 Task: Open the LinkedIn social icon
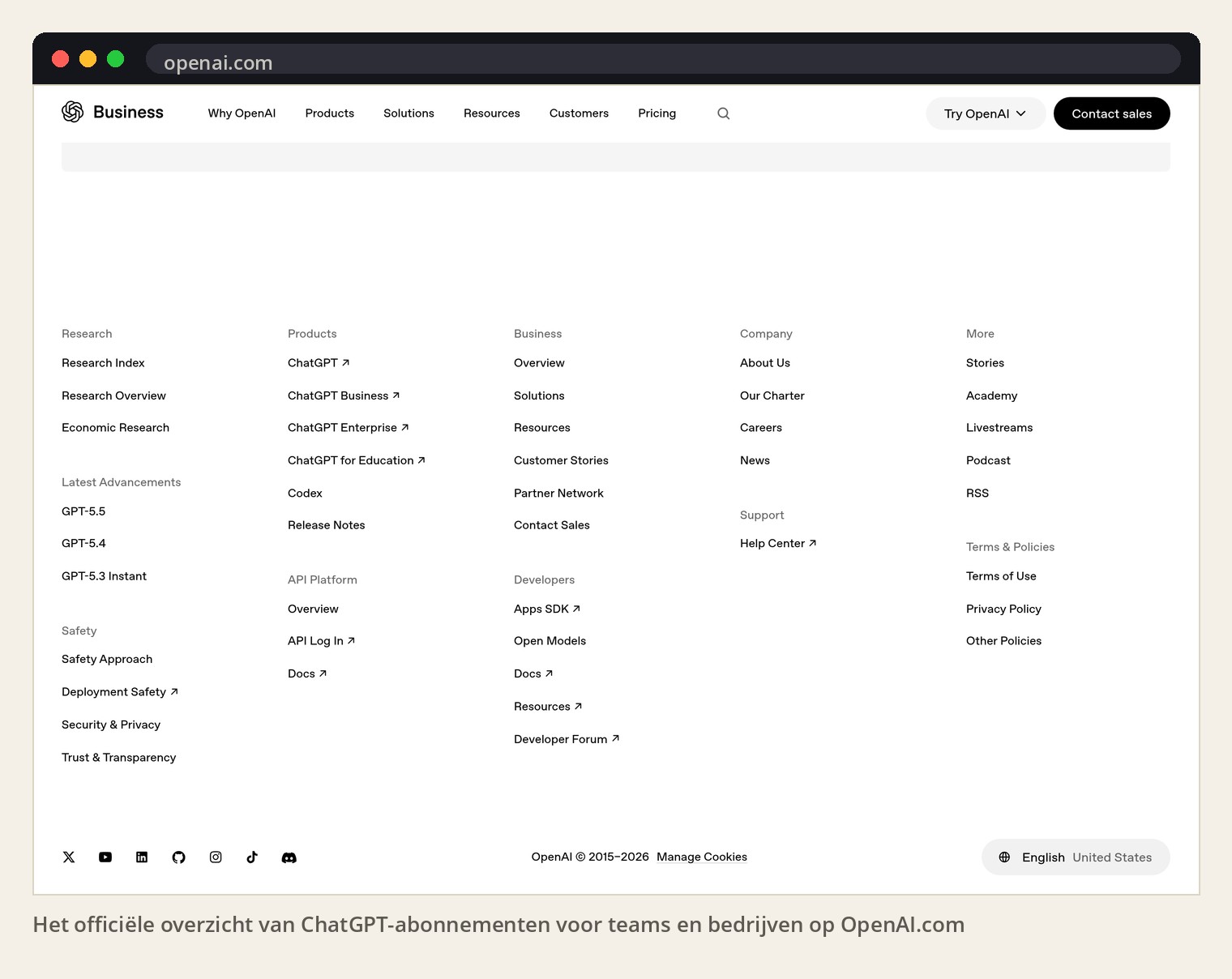142,857
